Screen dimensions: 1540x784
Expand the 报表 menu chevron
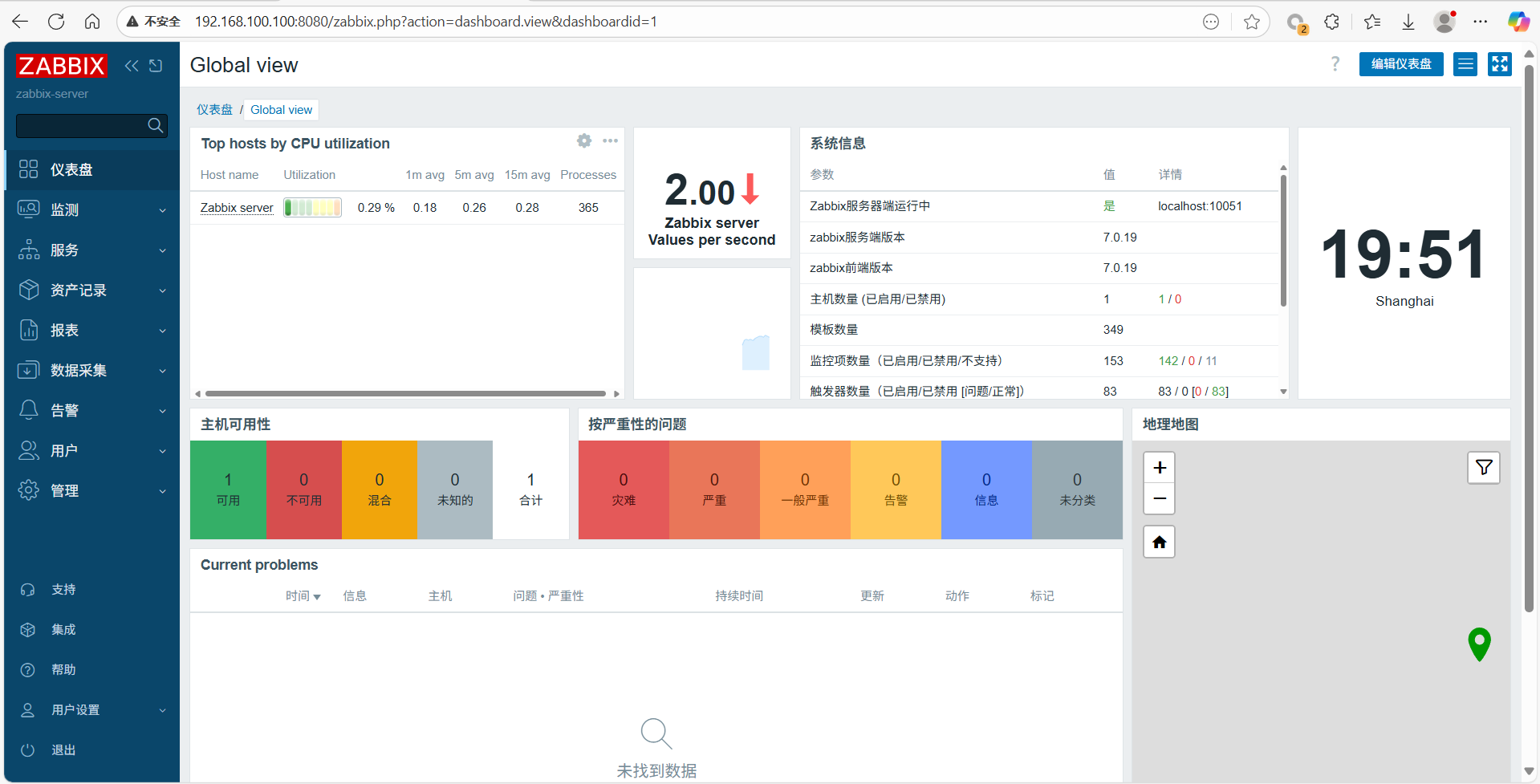[163, 331]
